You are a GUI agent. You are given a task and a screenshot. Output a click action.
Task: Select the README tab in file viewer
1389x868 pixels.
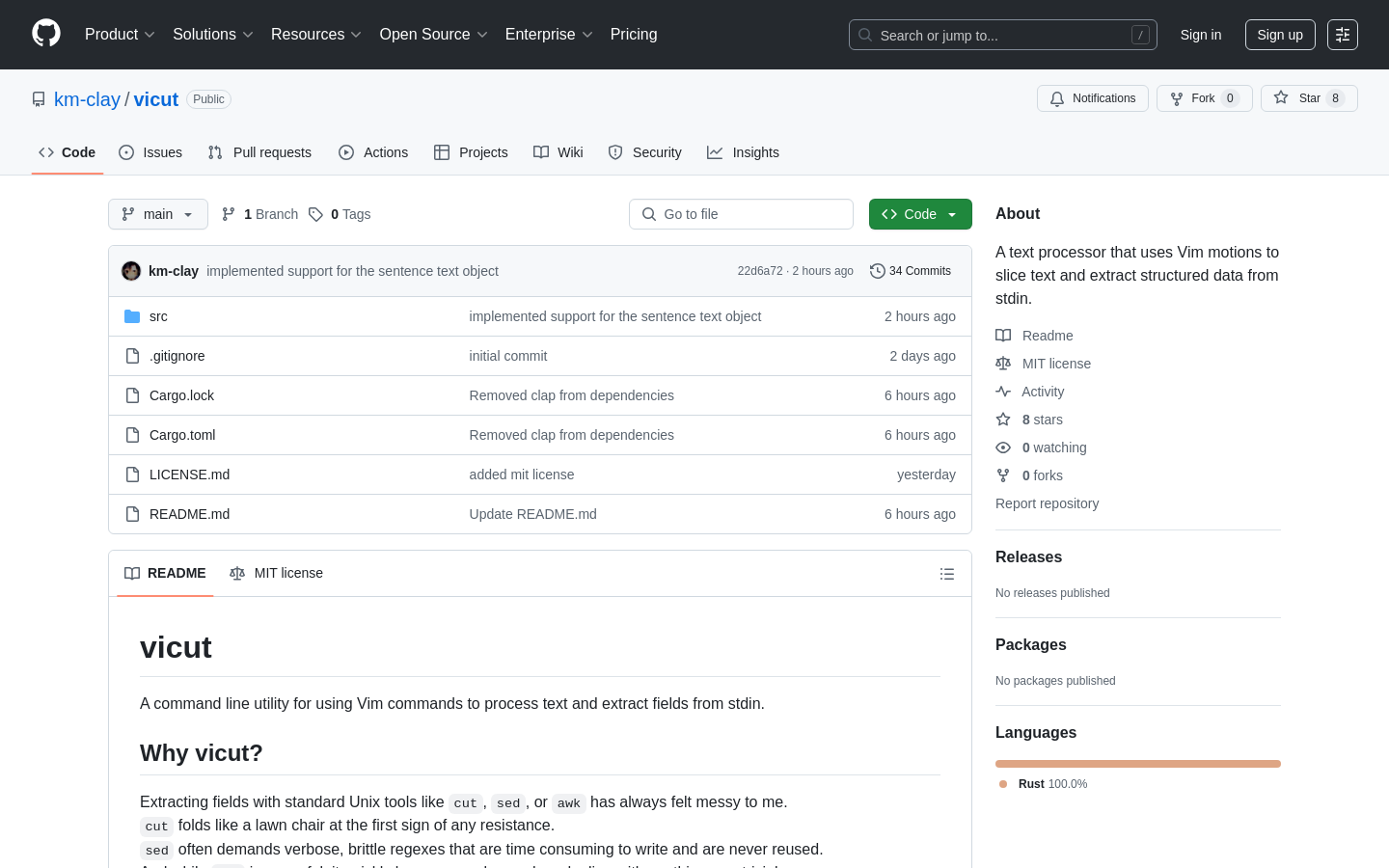click(165, 573)
